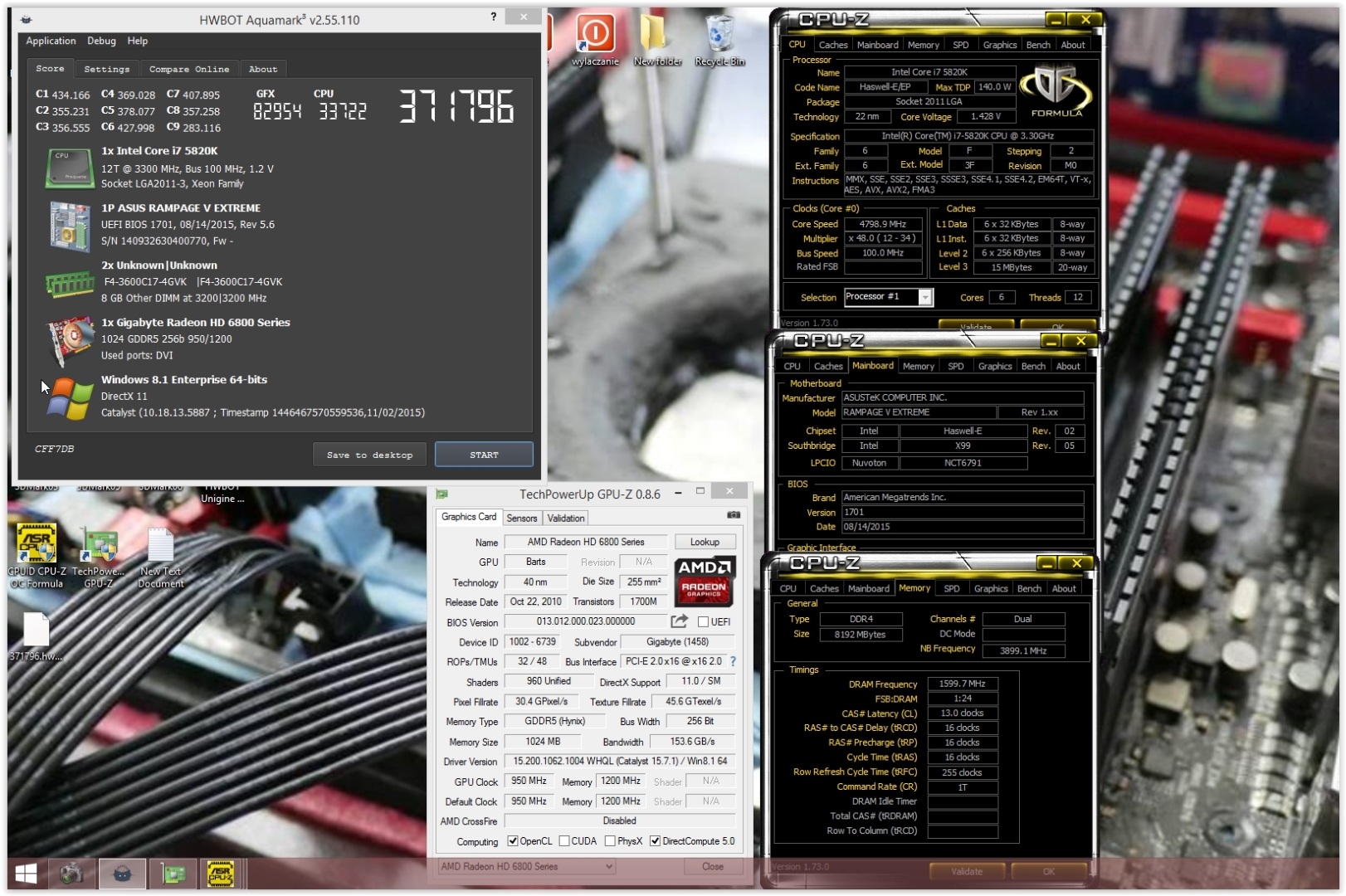The width and height of the screenshot is (1346, 896).
Task: Open Bench tab in top CPU-Z window
Action: (1038, 45)
